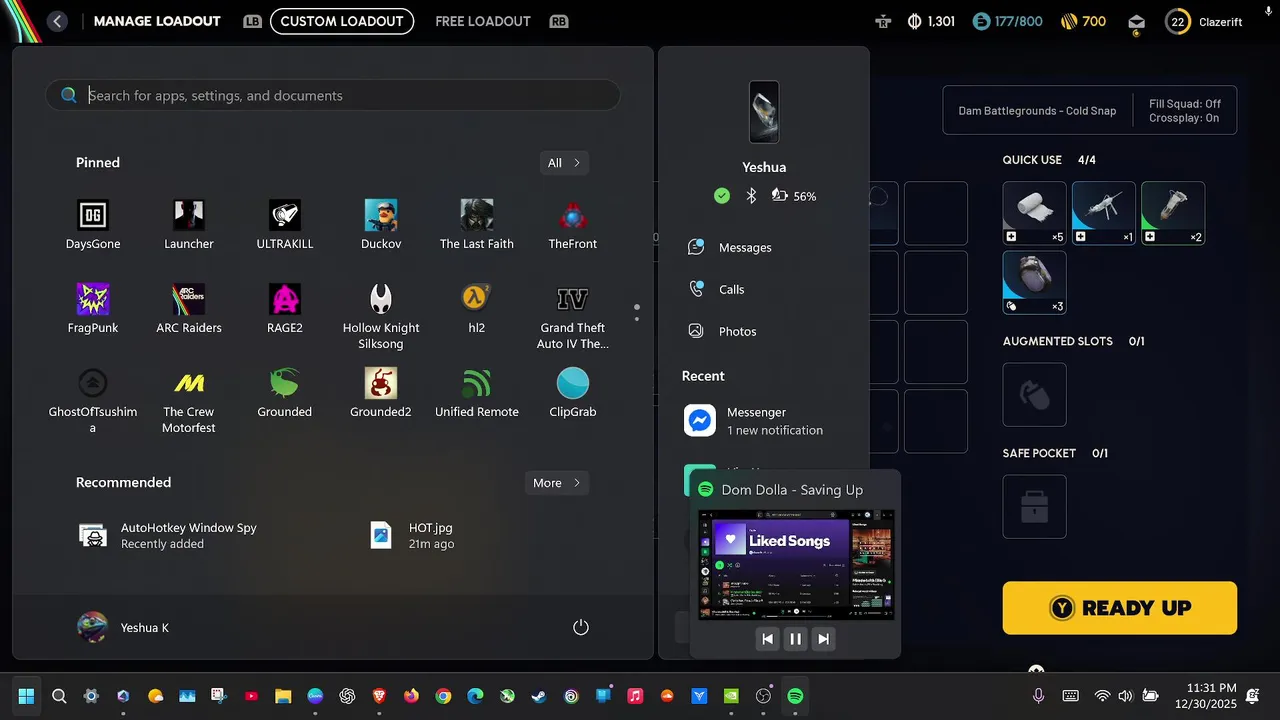1280x720 pixels.
Task: Launch ClipGrab from pinned apps
Action: click(x=573, y=393)
